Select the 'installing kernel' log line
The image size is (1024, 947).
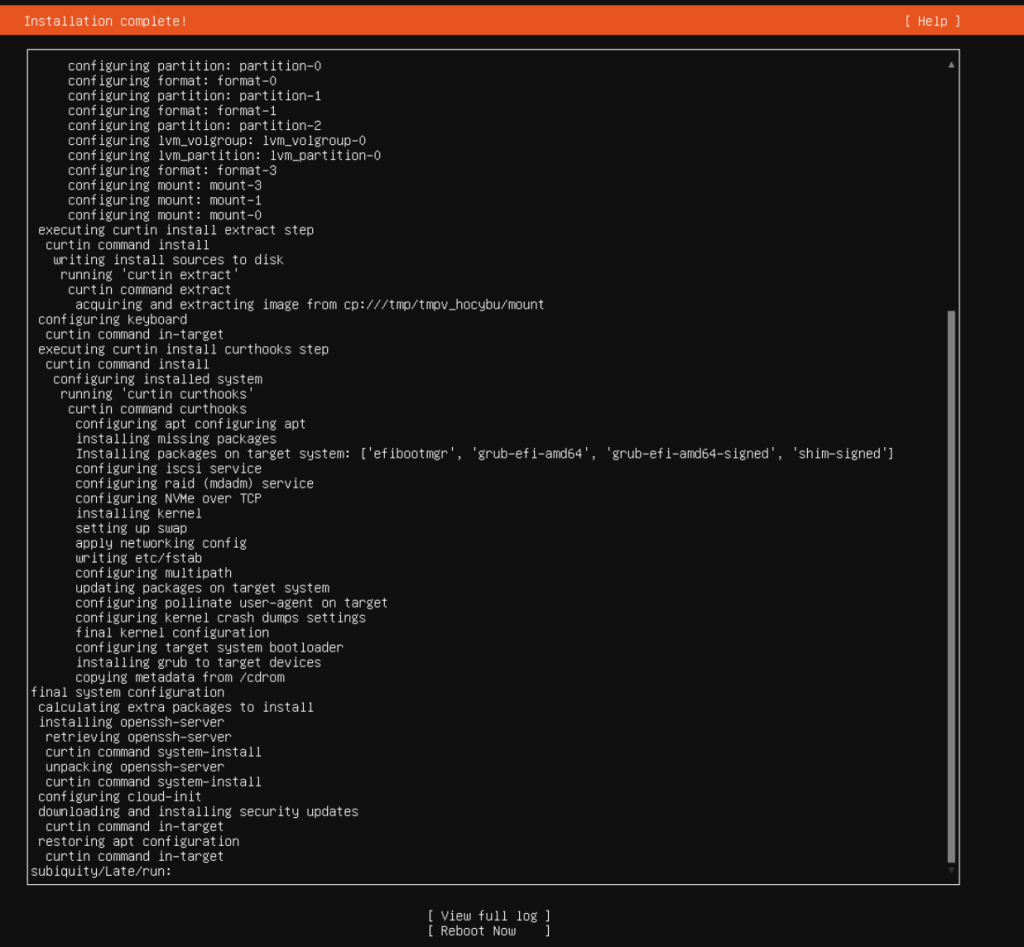[138, 513]
